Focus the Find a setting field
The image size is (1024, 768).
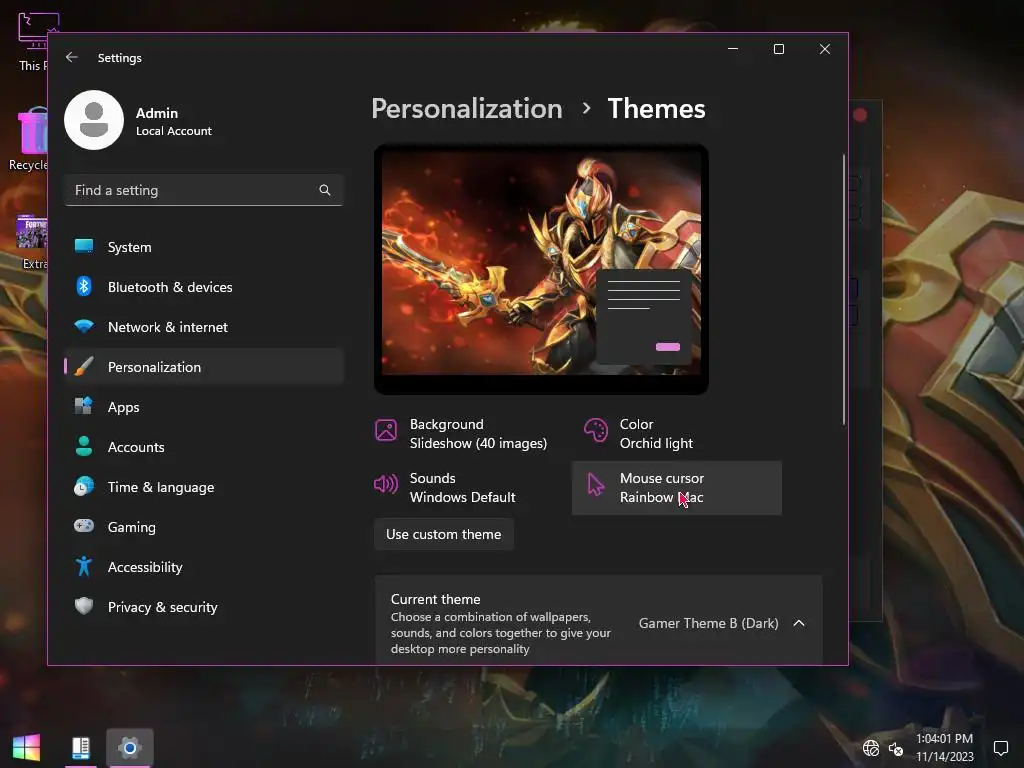pos(204,190)
